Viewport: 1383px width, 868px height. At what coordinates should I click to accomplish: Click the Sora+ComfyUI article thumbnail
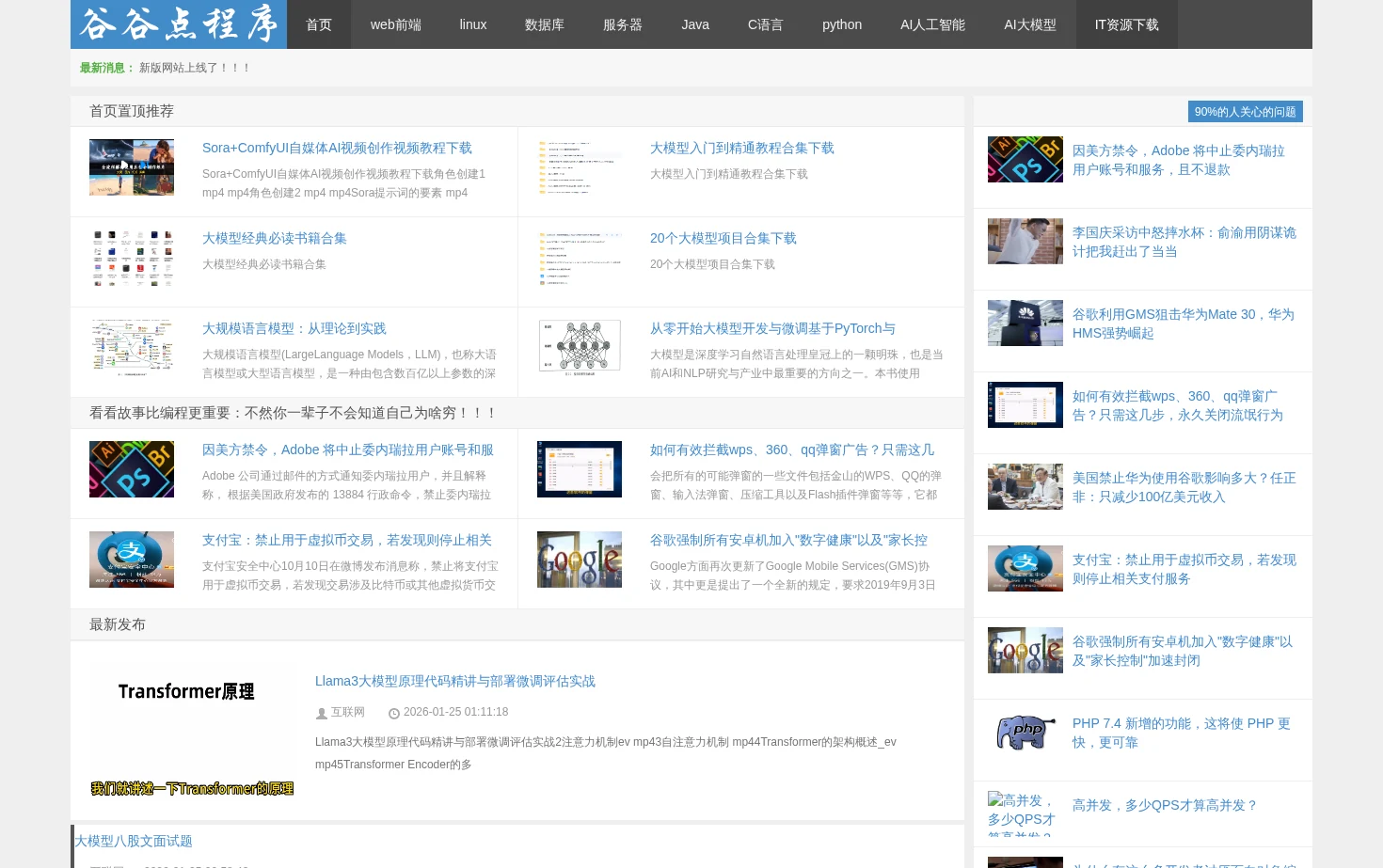[x=132, y=167]
